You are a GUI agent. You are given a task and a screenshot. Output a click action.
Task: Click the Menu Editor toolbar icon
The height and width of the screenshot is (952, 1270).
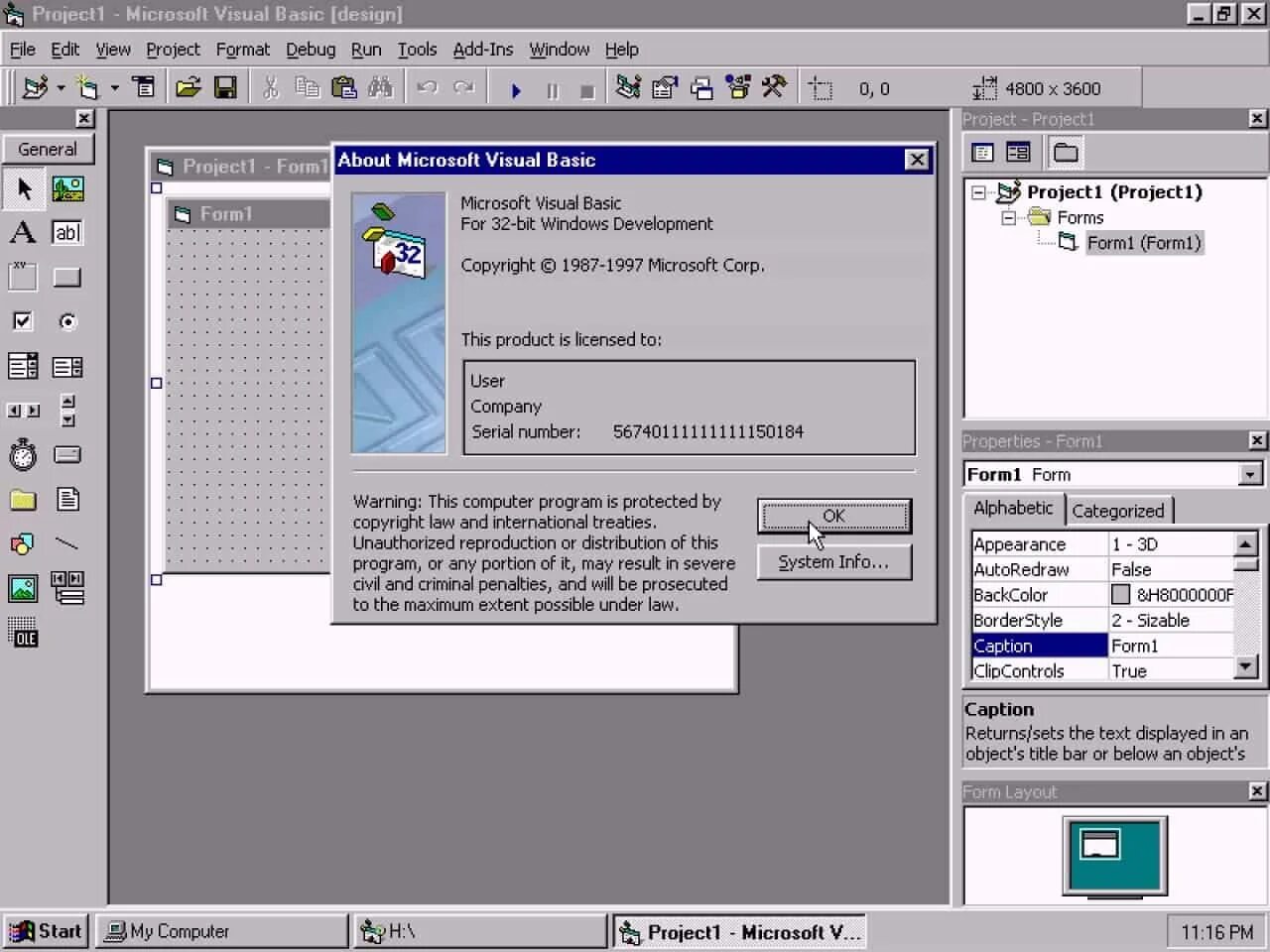pyautogui.click(x=144, y=88)
